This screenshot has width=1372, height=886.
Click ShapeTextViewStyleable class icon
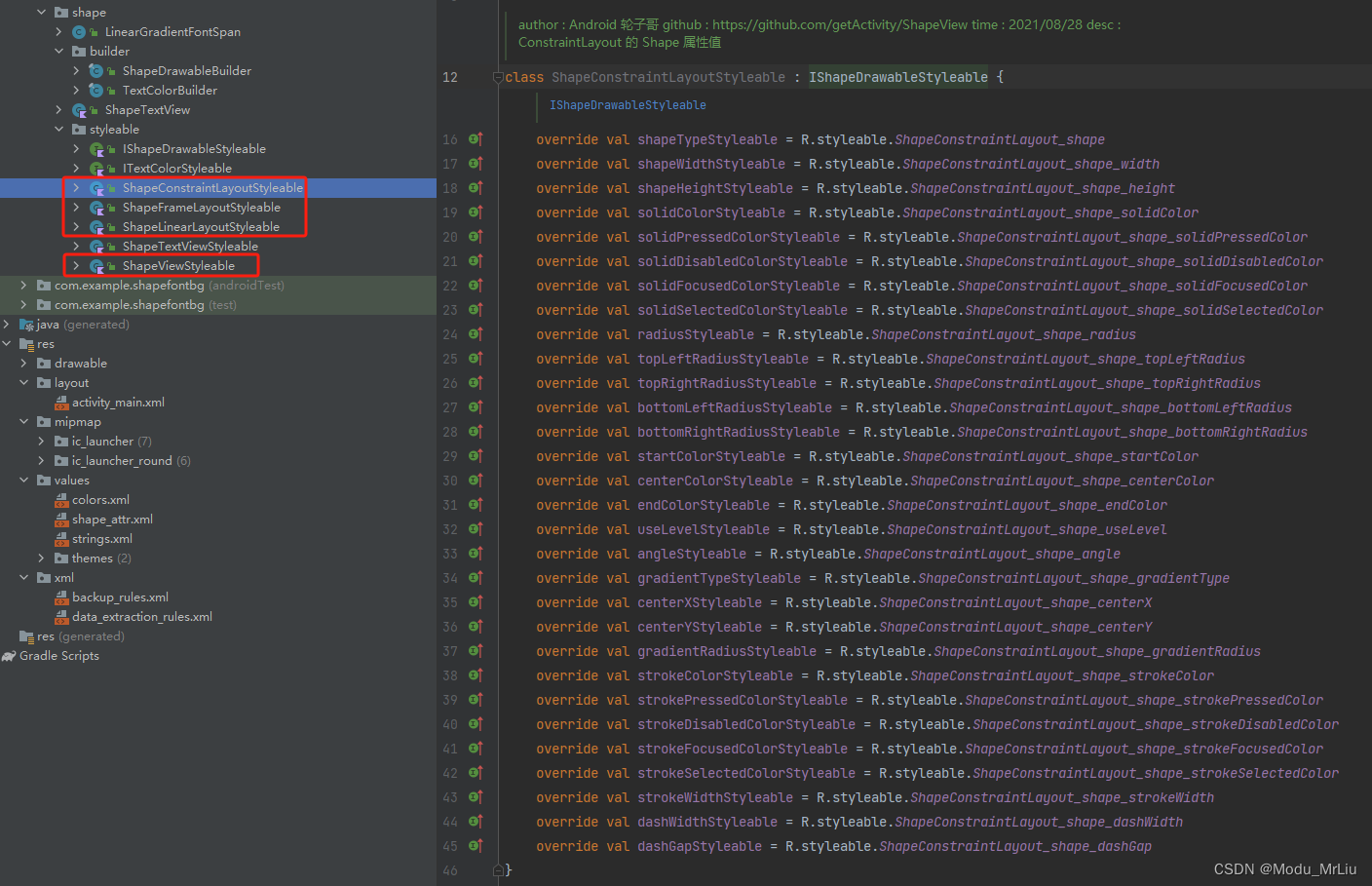pos(96,247)
